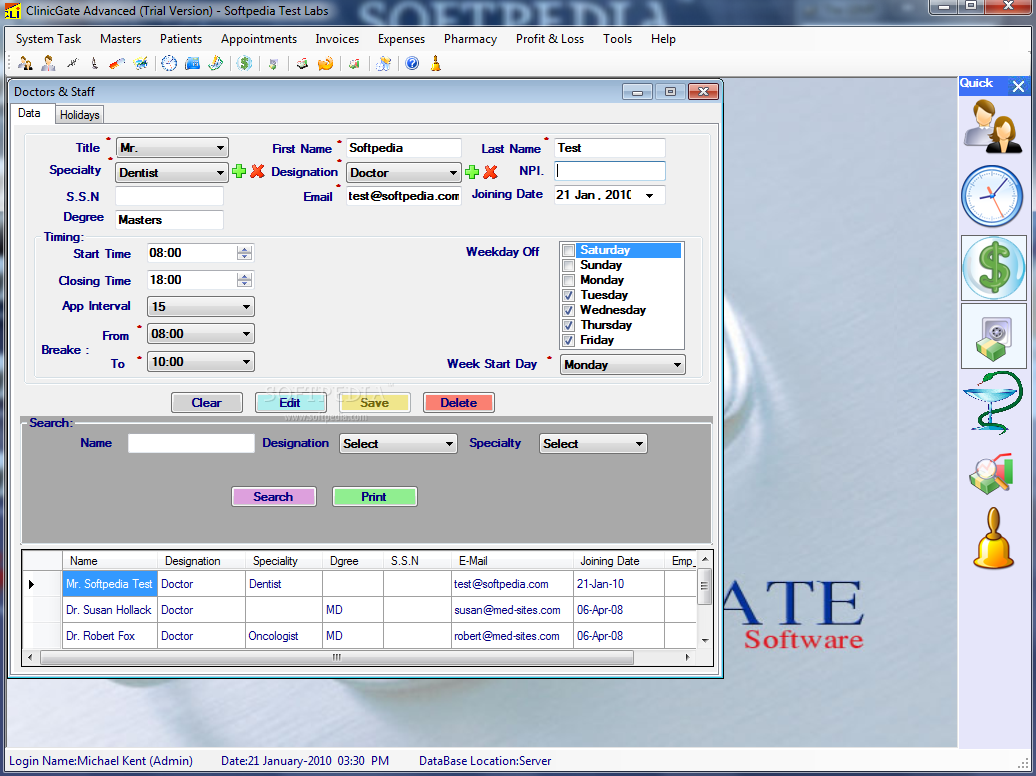Open the Week Start Day dropdown
This screenshot has width=1036, height=776.
[622, 365]
